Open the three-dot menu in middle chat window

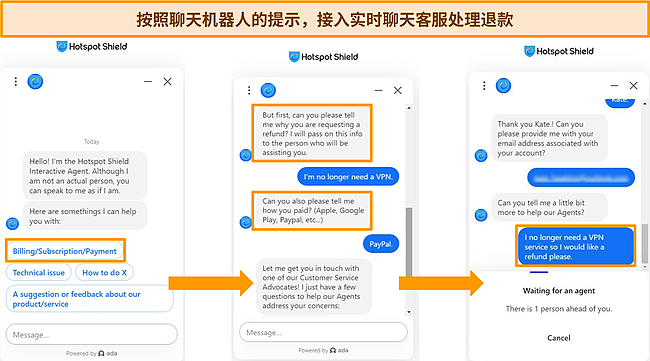(249, 90)
